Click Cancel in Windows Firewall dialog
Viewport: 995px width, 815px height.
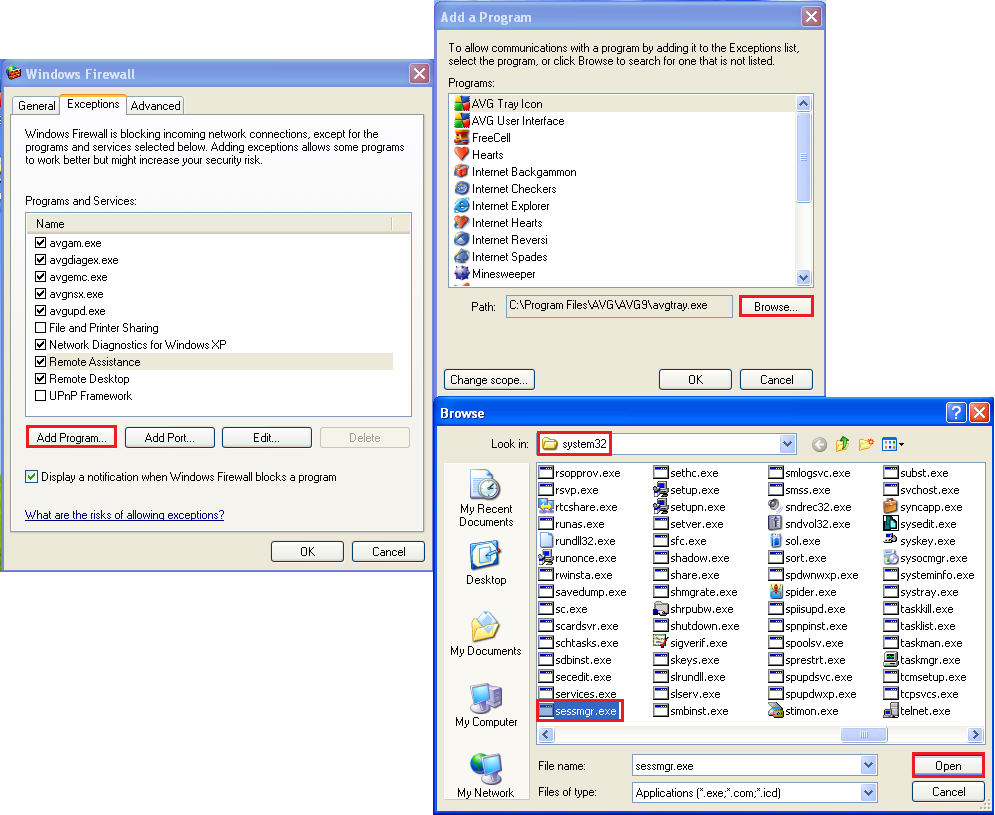[x=388, y=552]
